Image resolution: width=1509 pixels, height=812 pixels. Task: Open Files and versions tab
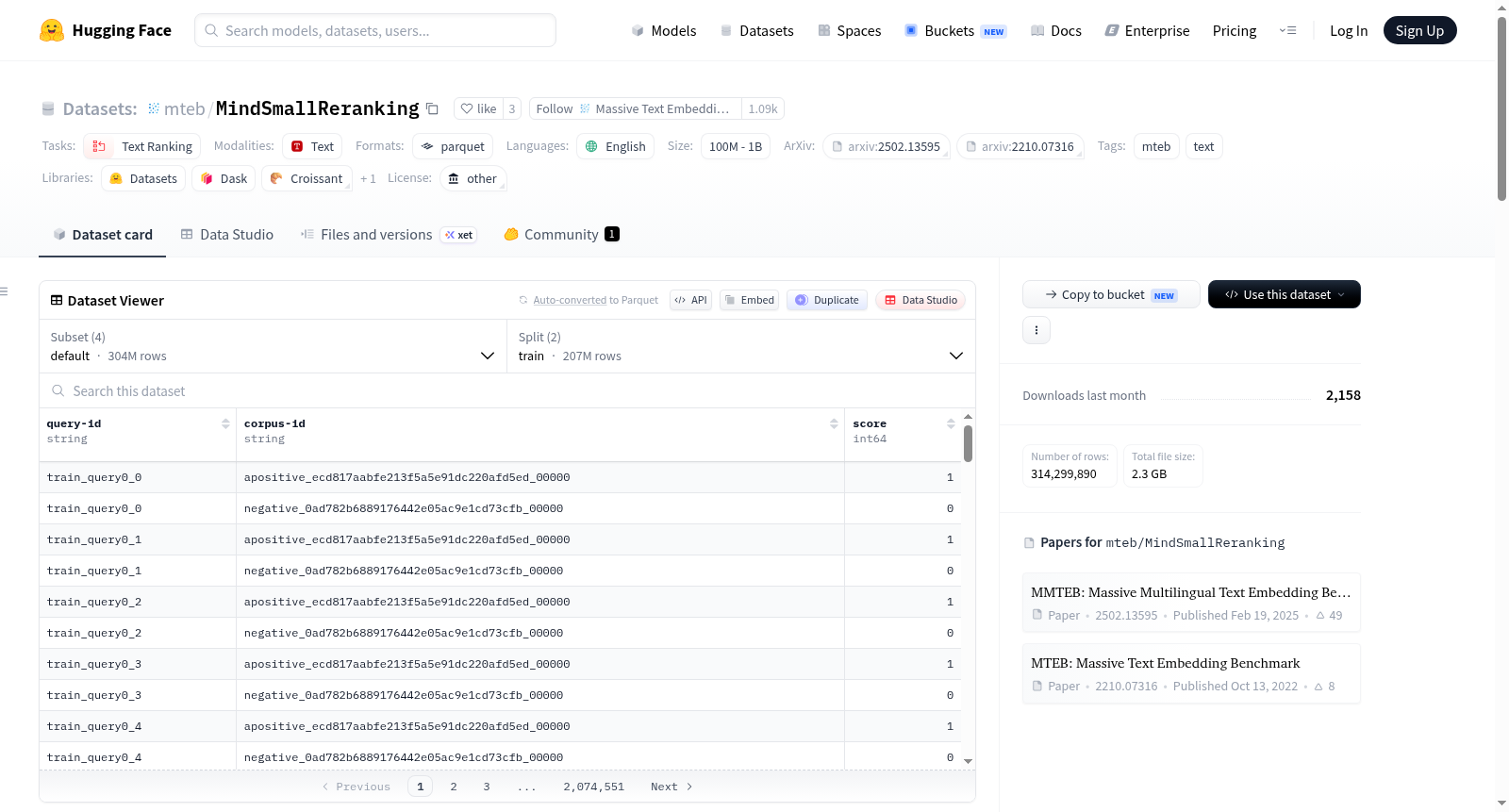click(388, 234)
